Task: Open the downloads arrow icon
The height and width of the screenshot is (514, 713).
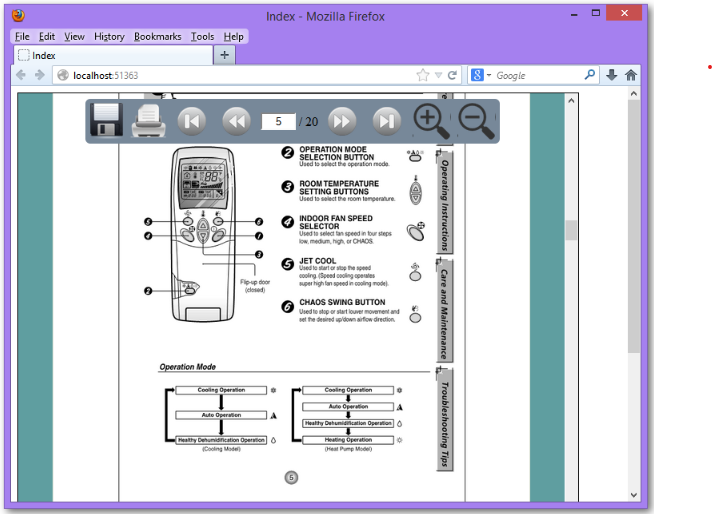Action: pos(612,75)
